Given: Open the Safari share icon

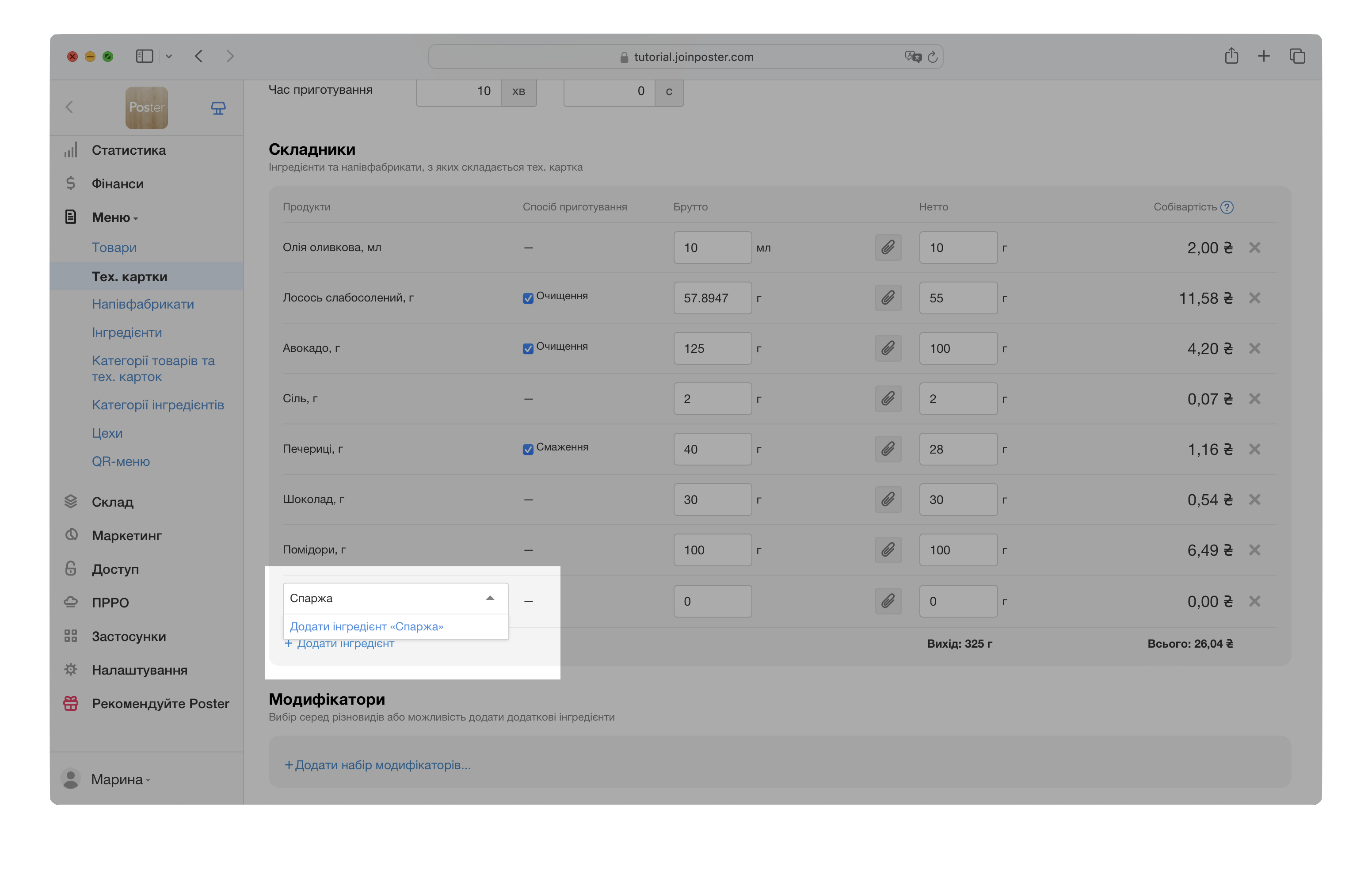Looking at the screenshot, I should pyautogui.click(x=1231, y=56).
